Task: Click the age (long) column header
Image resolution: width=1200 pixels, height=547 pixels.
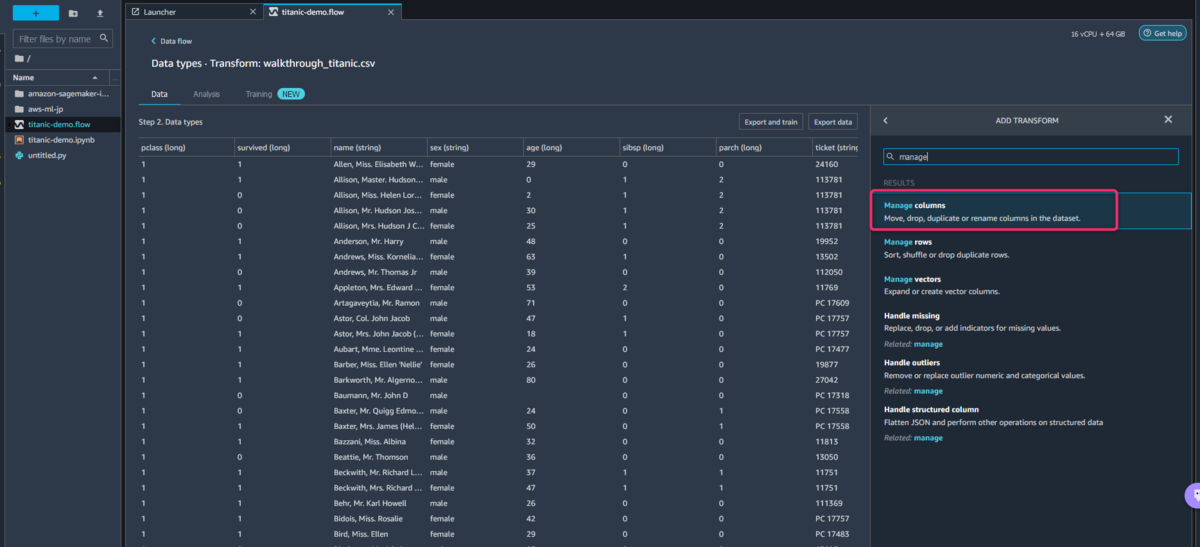Action: (570, 148)
